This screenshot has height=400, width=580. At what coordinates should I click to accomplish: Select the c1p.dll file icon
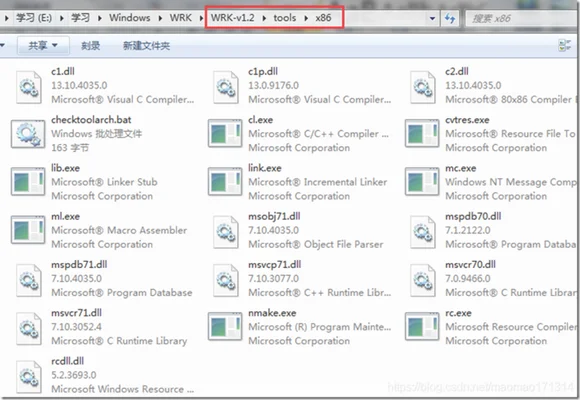coord(226,87)
